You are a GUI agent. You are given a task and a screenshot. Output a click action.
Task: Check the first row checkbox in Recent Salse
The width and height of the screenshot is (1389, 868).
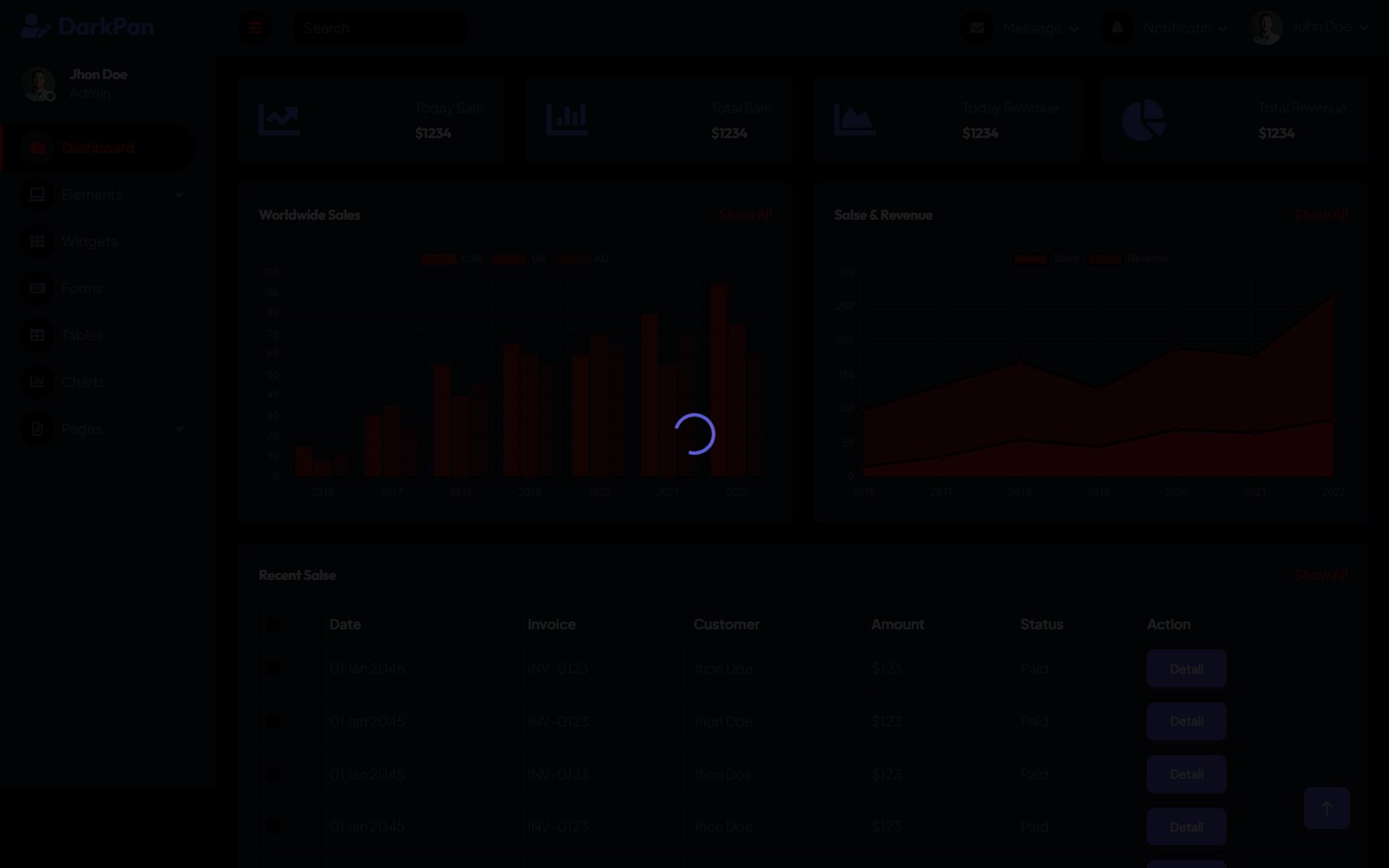click(273, 668)
